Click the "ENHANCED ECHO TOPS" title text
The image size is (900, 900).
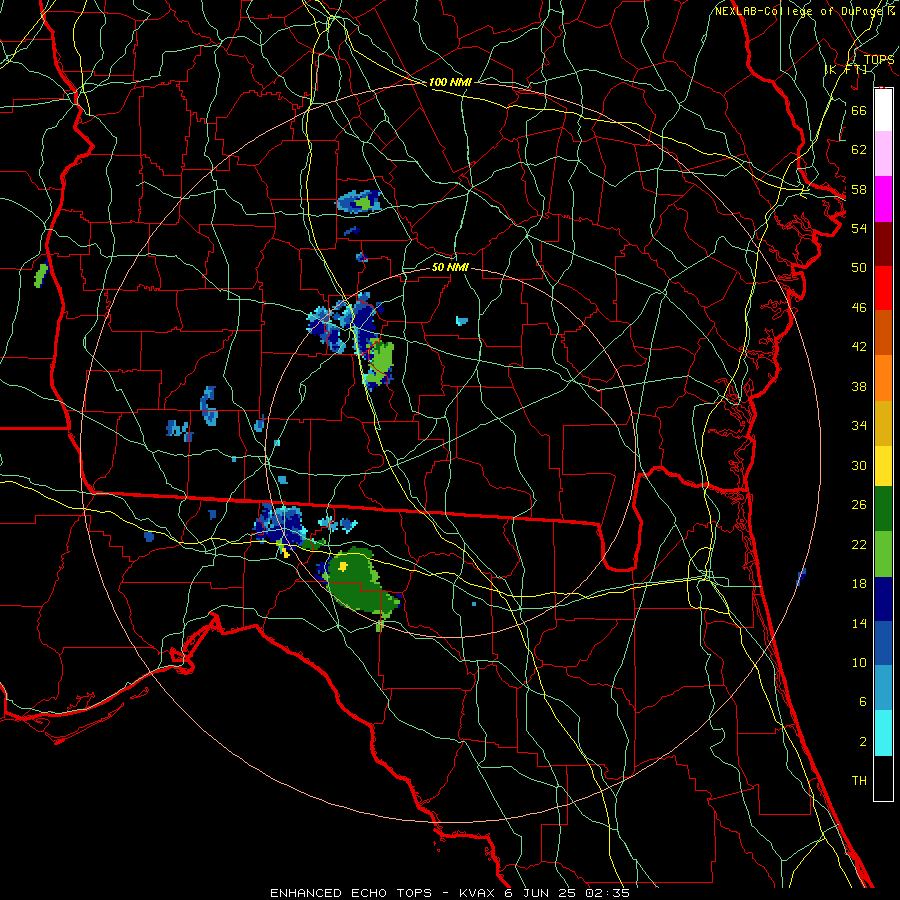click(351, 893)
